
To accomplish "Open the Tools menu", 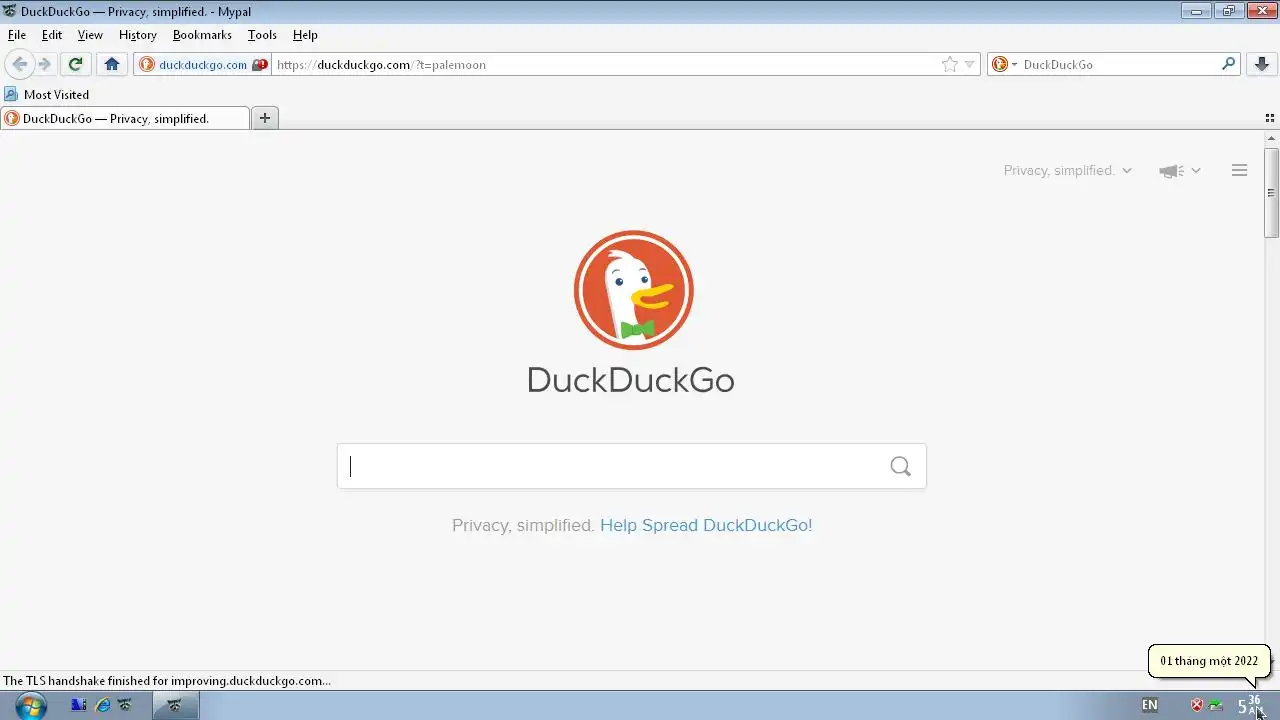I will tap(262, 34).
